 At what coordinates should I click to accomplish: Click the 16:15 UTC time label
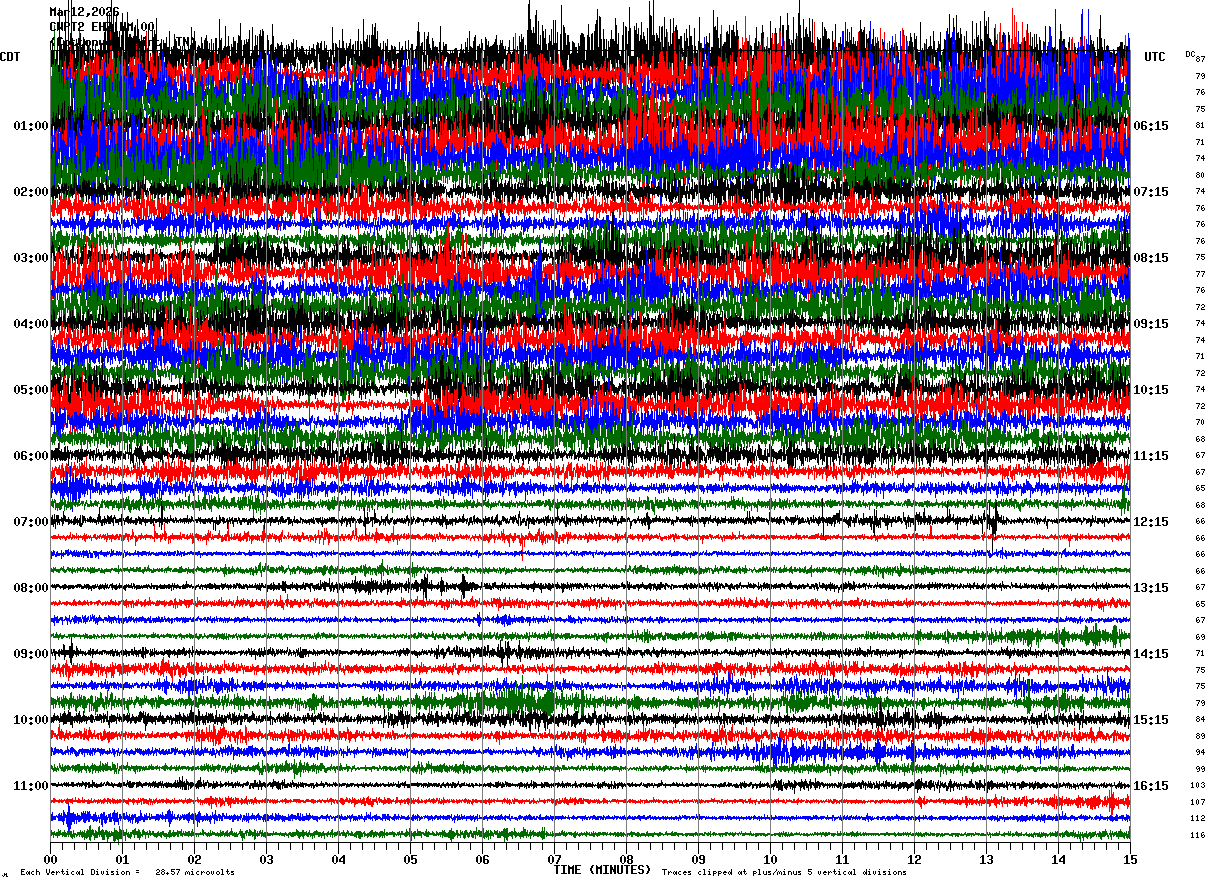pyautogui.click(x=1151, y=786)
